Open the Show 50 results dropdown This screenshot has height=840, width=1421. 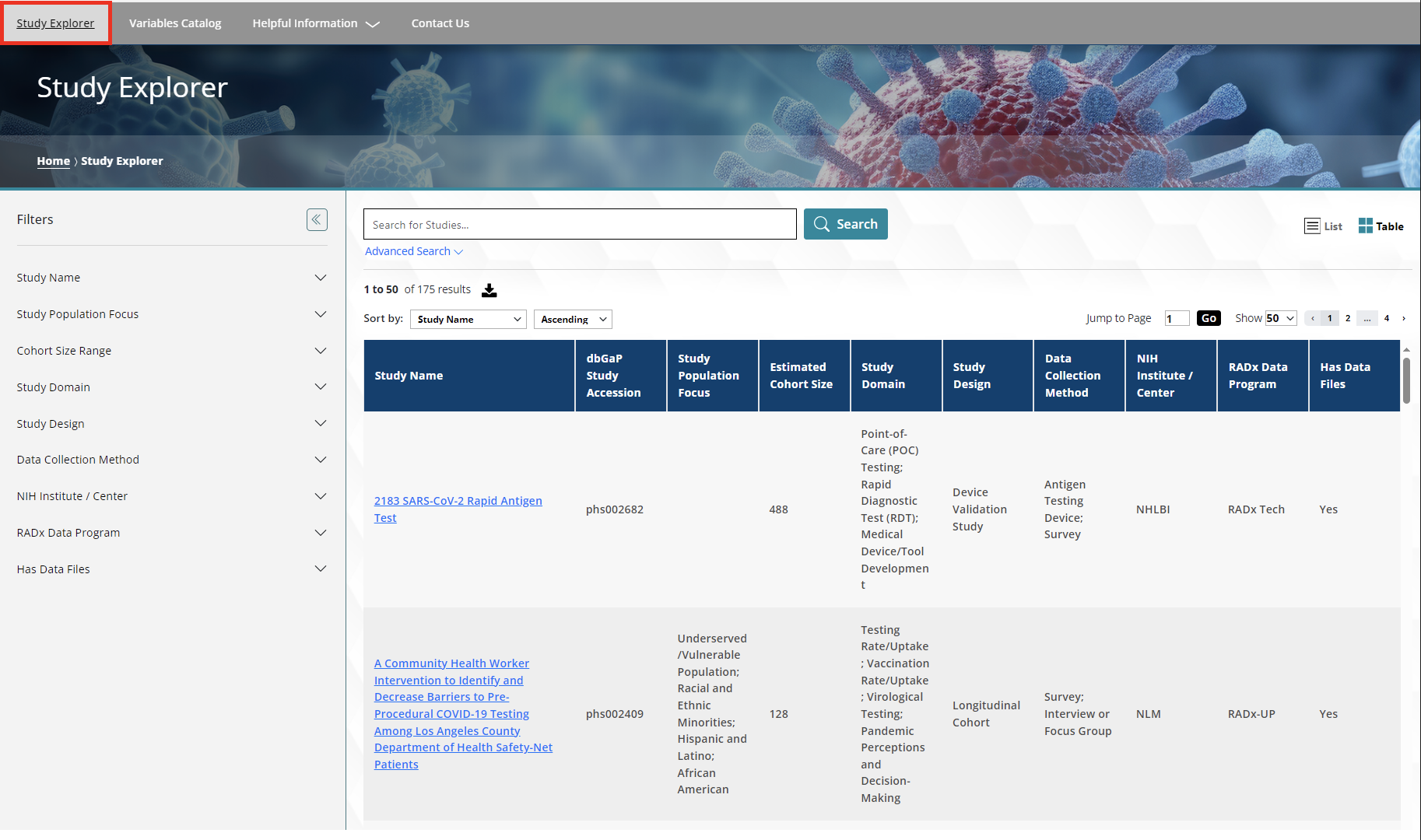coord(1280,318)
